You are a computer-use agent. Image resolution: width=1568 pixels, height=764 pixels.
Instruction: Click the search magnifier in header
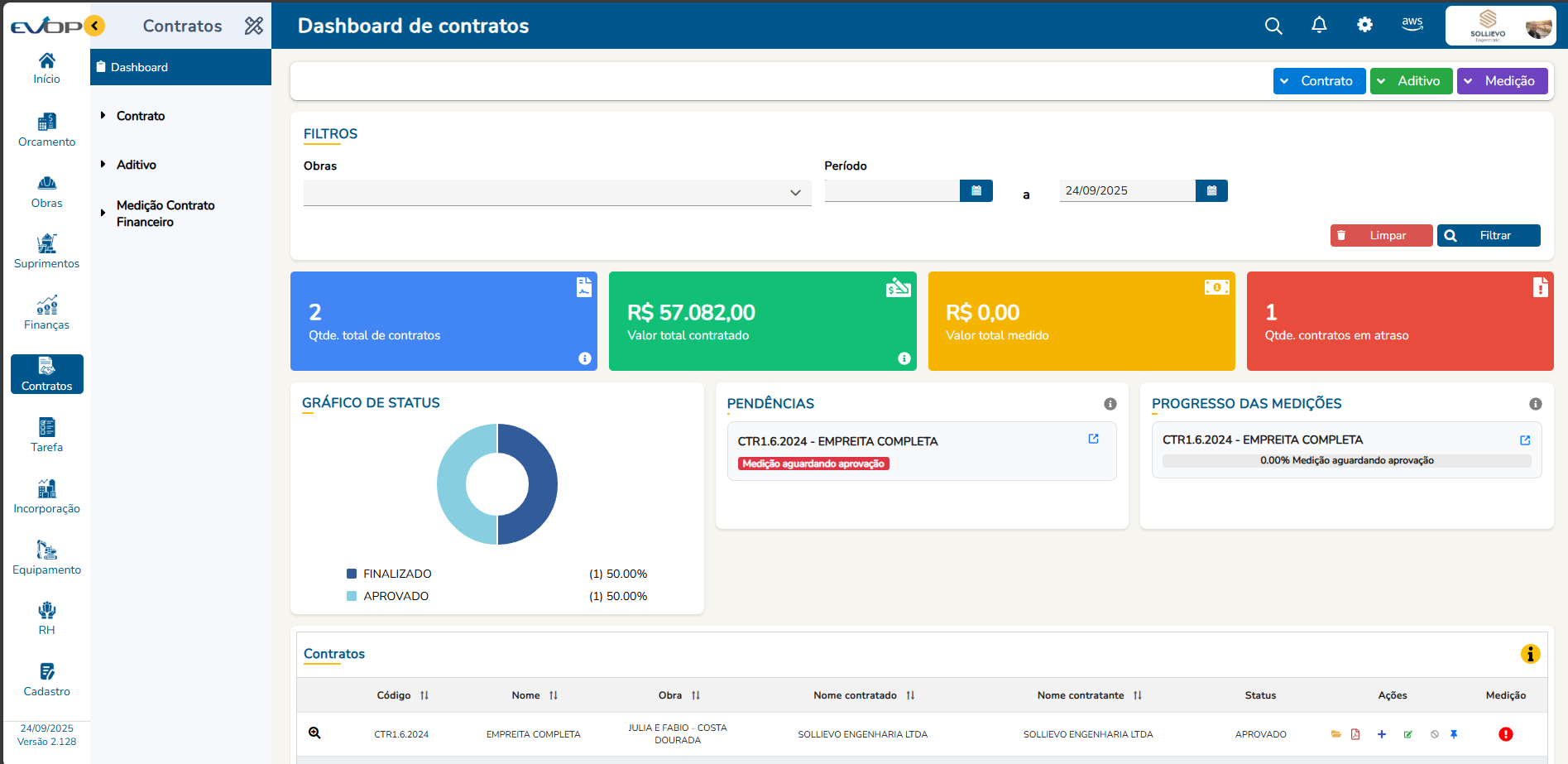coord(1273,26)
